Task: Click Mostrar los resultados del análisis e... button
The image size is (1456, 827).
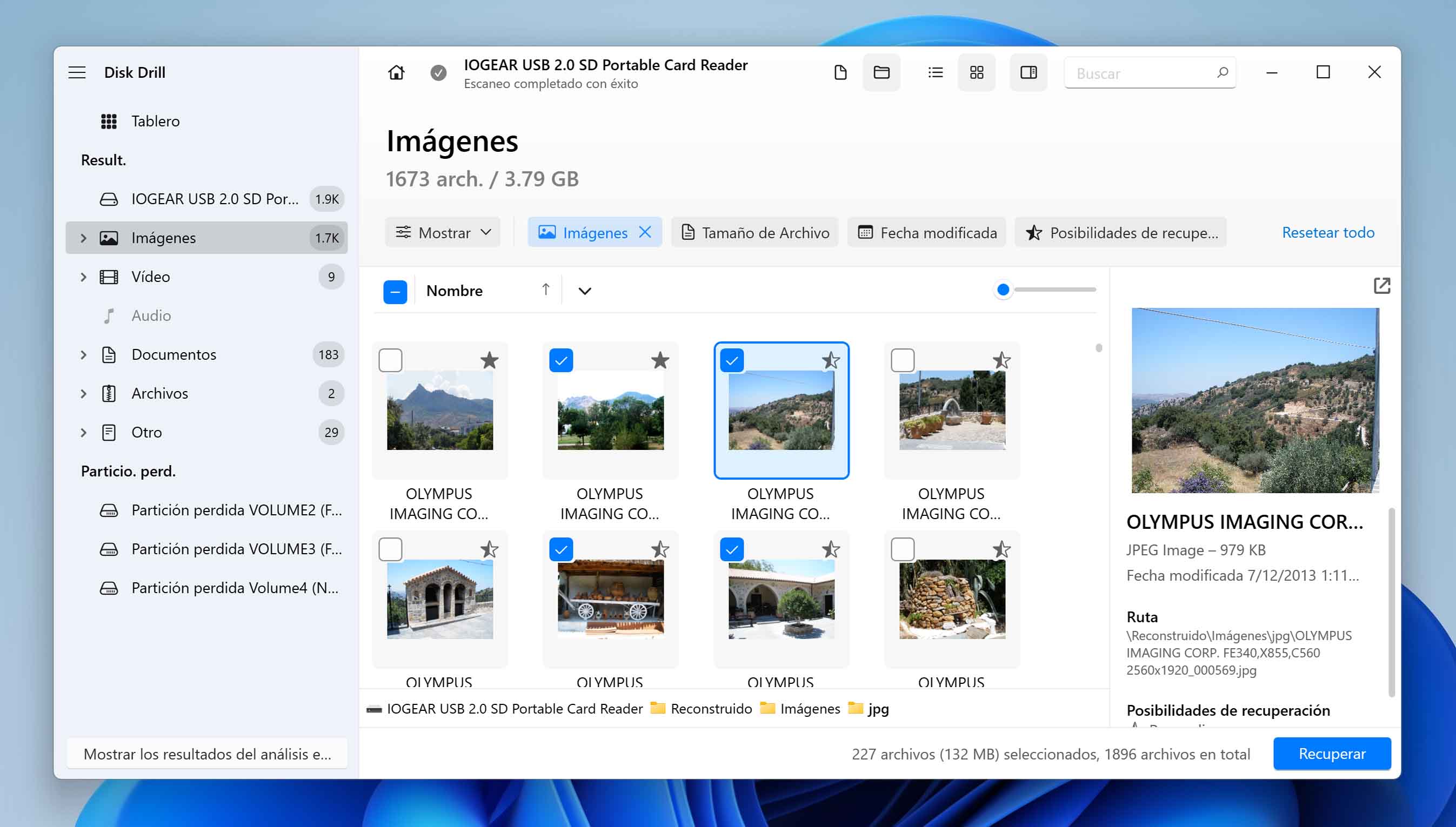Action: [x=207, y=753]
